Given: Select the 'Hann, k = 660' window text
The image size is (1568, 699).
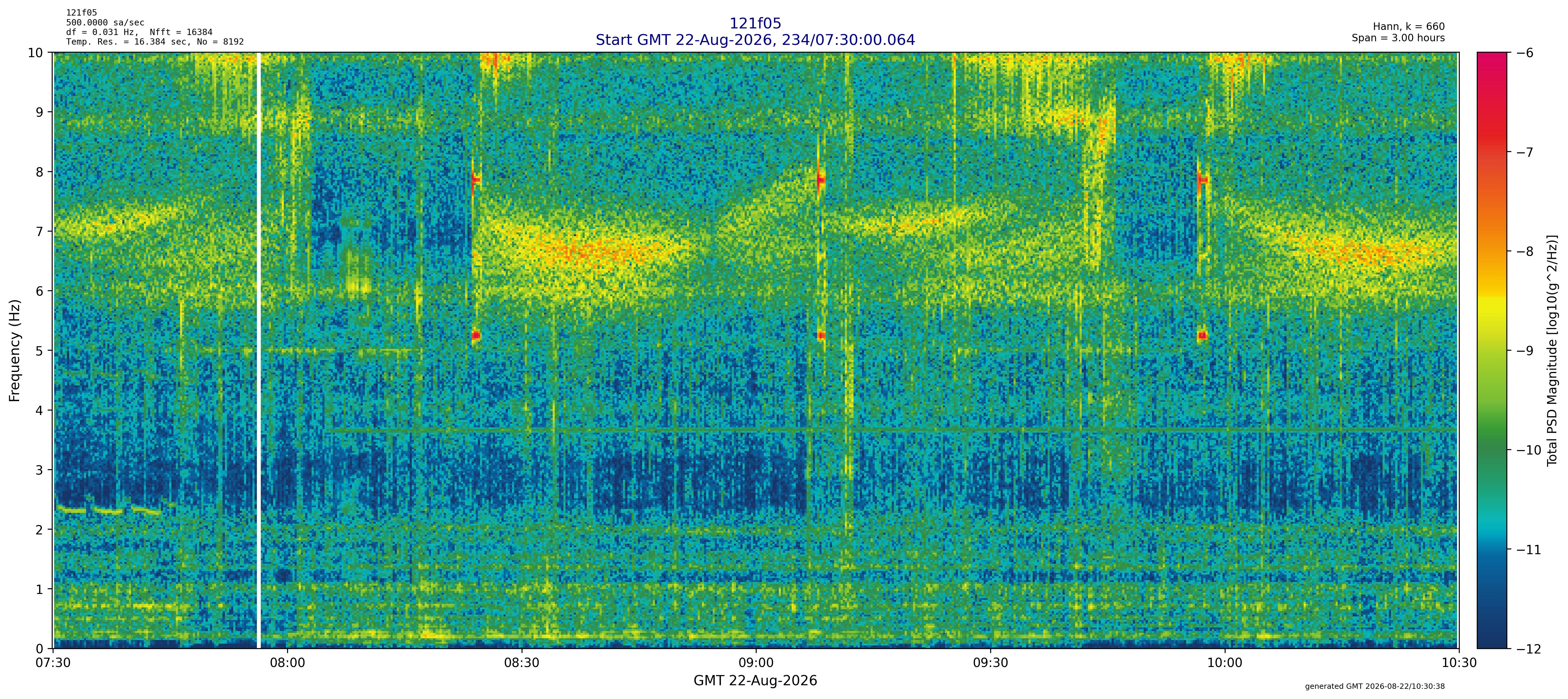Looking at the screenshot, I should click(1409, 27).
